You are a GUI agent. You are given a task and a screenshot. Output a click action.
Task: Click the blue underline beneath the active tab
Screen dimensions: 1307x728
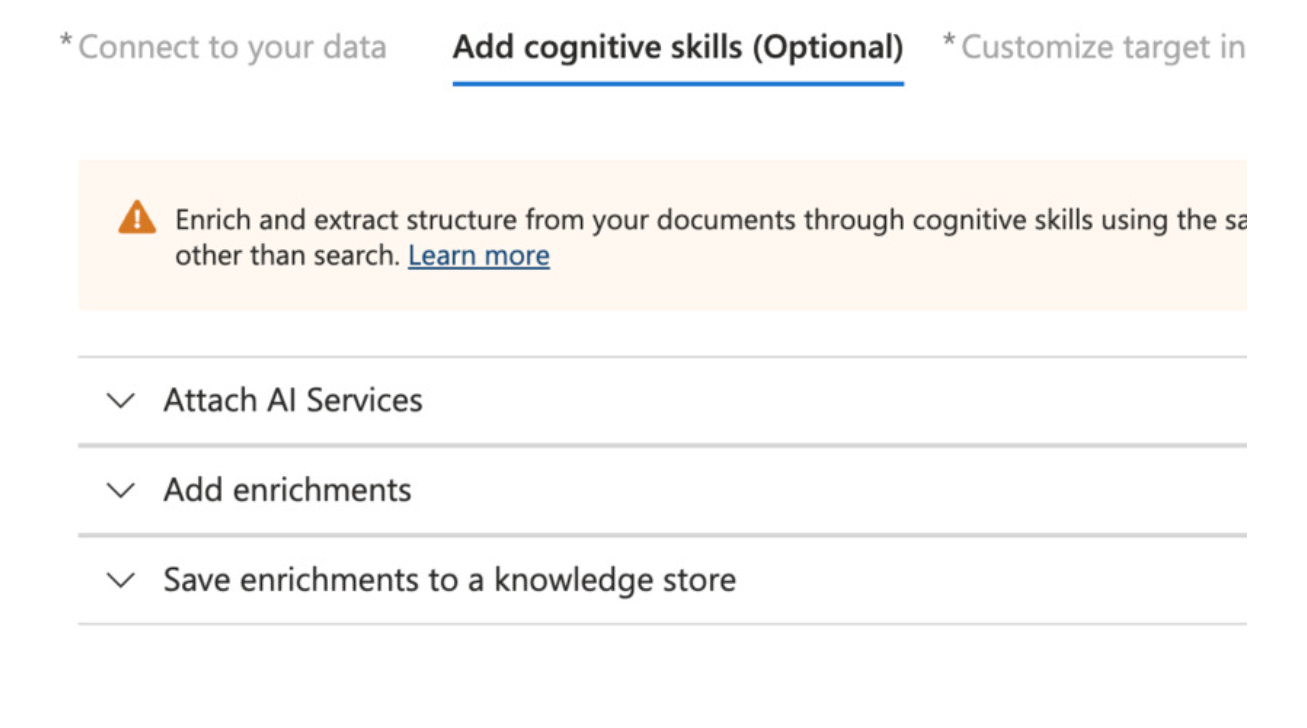tap(677, 83)
